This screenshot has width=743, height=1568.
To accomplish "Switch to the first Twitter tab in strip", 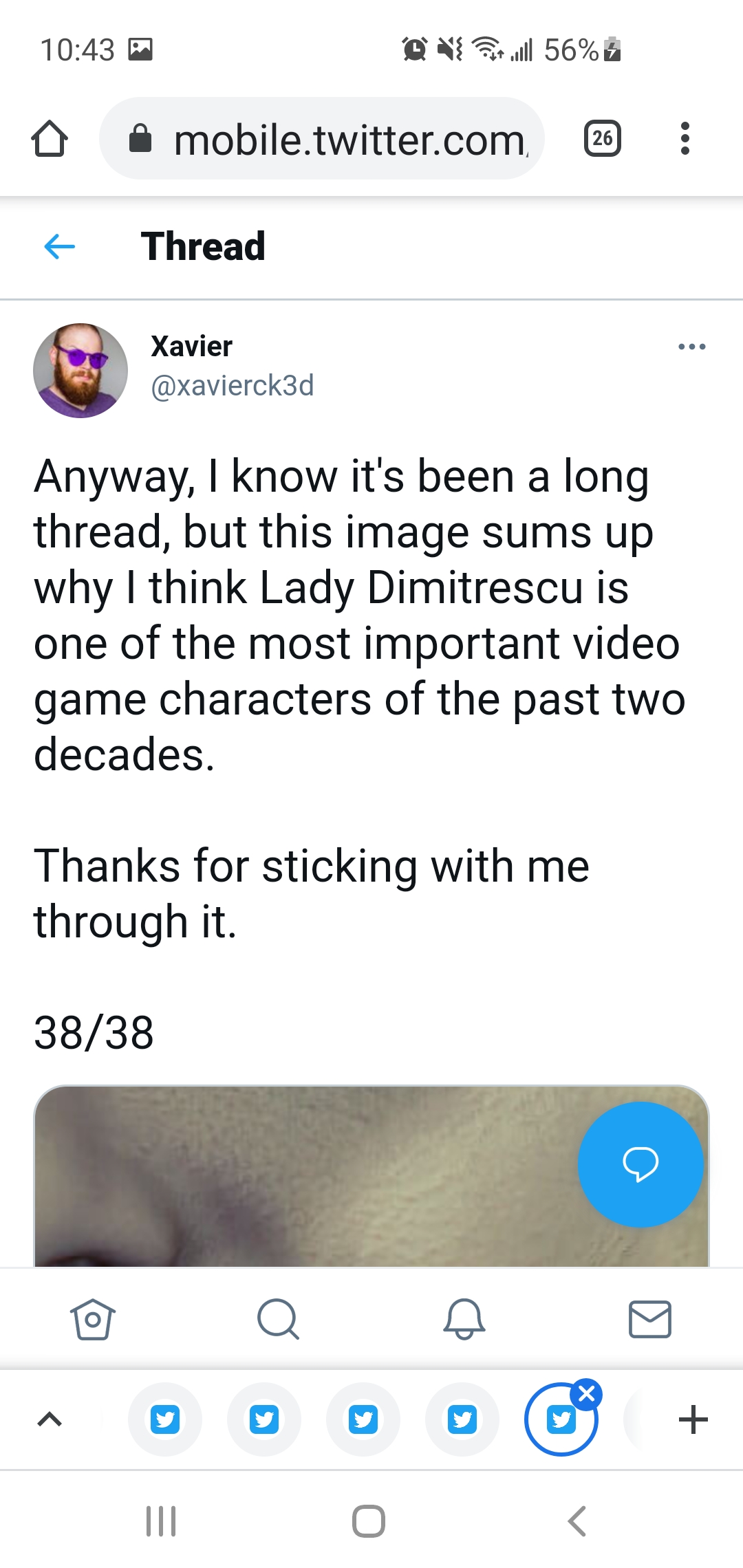I will click(x=165, y=1419).
